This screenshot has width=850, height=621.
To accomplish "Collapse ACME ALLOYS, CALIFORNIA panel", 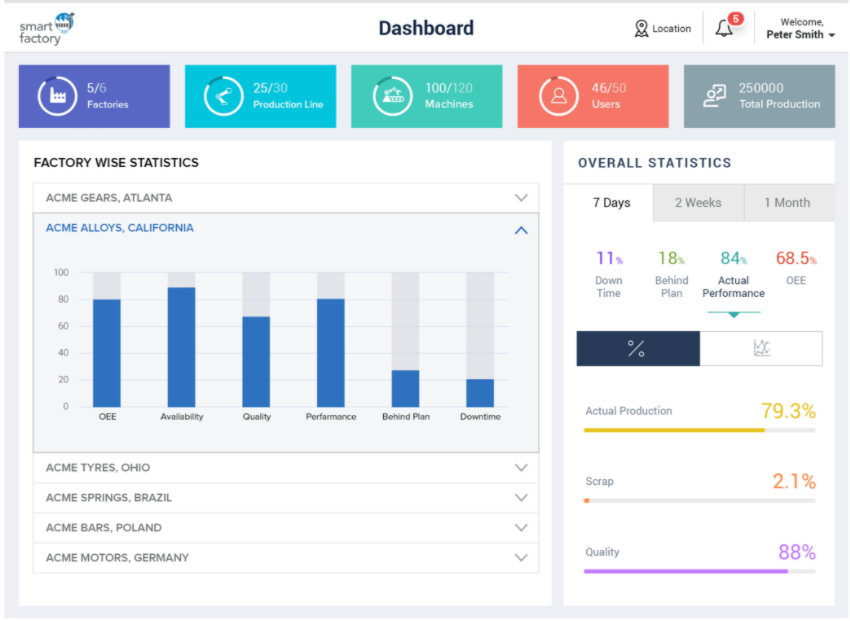I will point(520,230).
